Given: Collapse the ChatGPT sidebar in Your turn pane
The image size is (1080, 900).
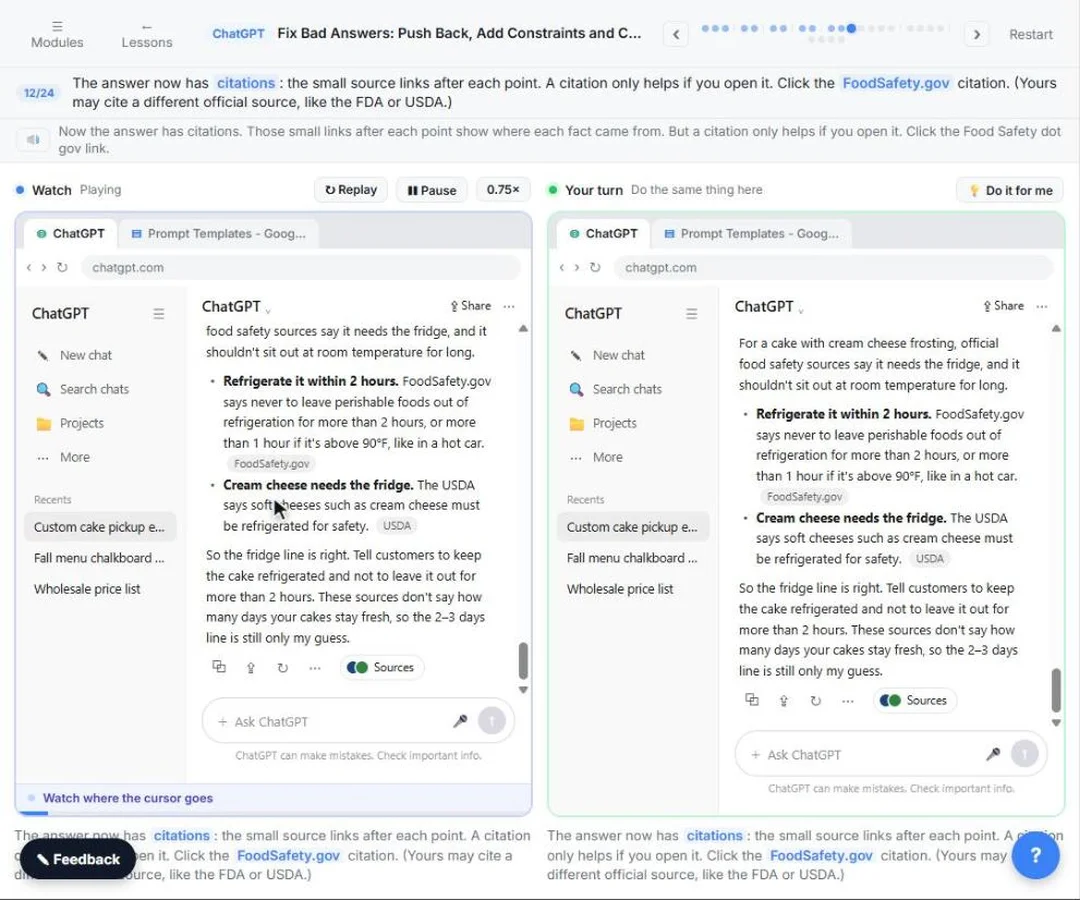Looking at the screenshot, I should [692, 314].
